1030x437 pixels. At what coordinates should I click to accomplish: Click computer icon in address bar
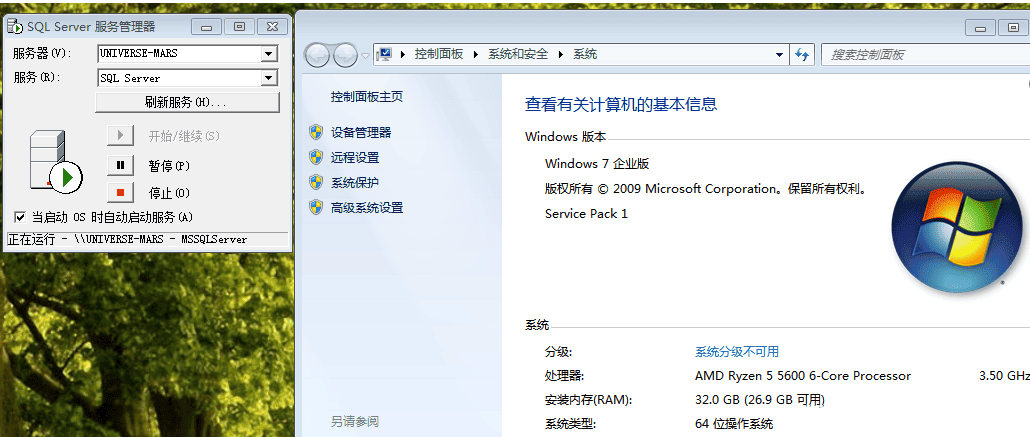pyautogui.click(x=386, y=55)
